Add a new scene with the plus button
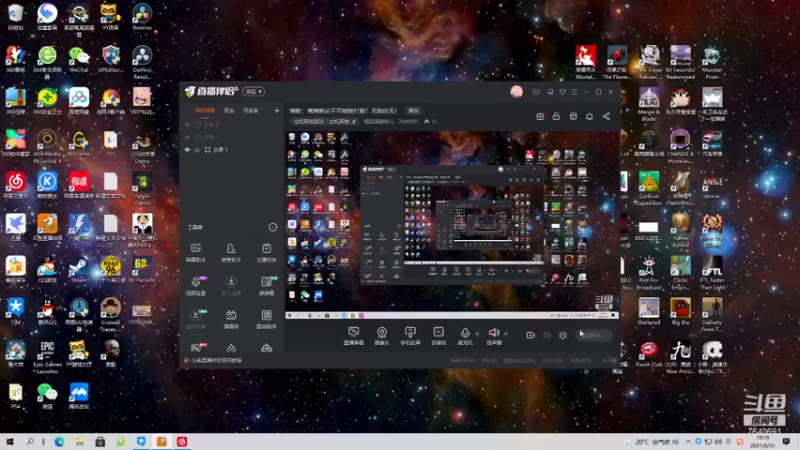 (277, 110)
